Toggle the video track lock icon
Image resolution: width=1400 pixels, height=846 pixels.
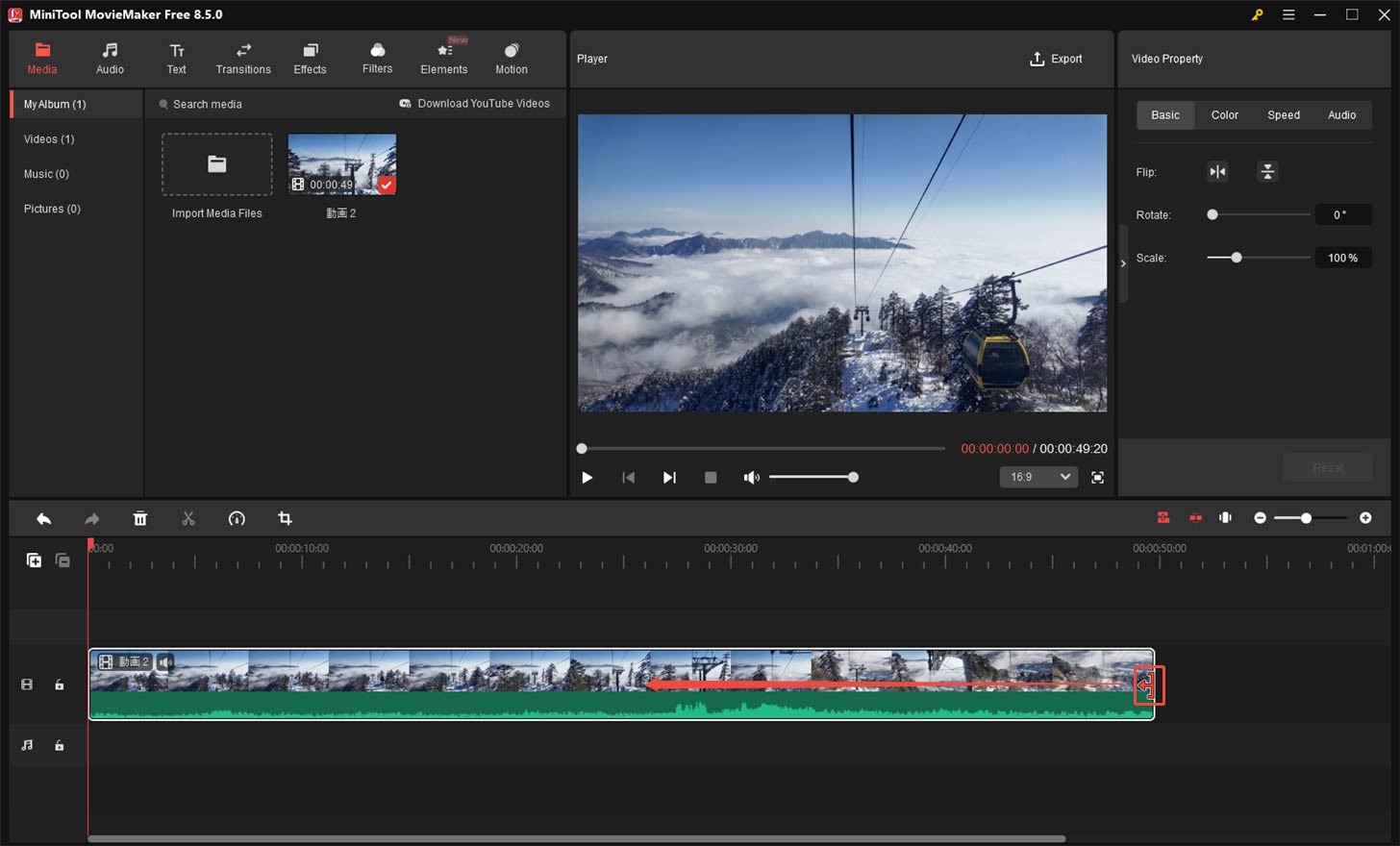click(59, 684)
